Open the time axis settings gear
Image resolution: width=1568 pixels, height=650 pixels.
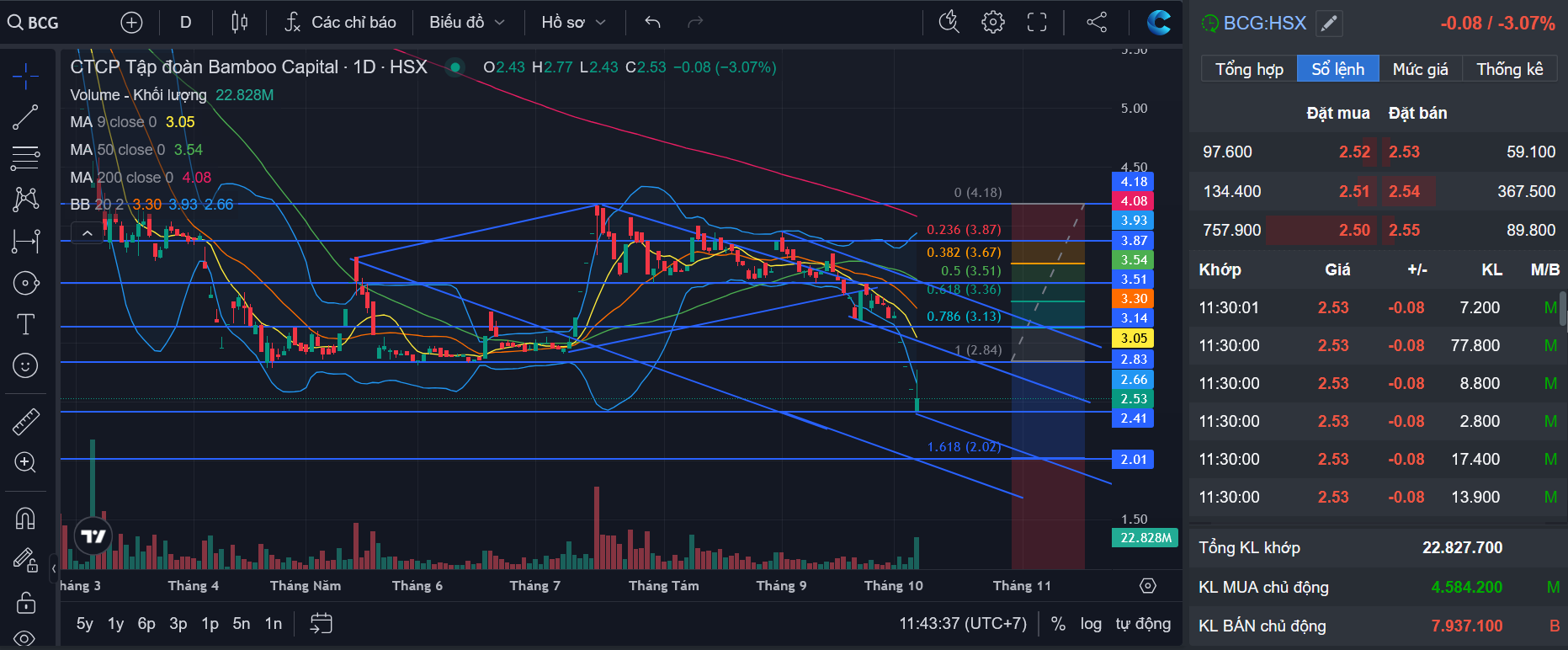tap(1148, 585)
